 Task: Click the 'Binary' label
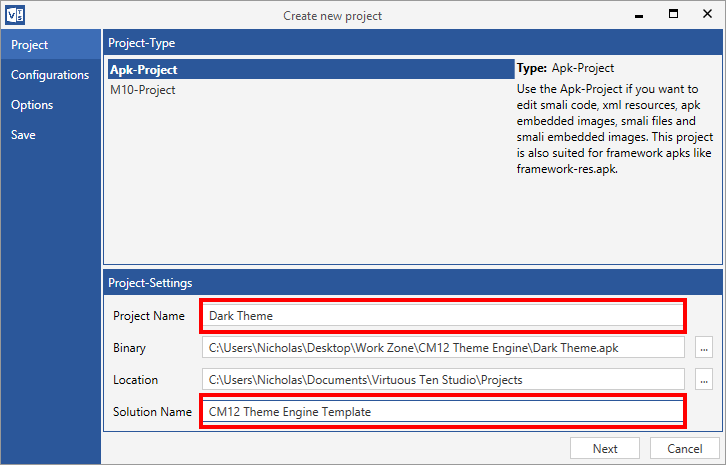click(x=129, y=348)
